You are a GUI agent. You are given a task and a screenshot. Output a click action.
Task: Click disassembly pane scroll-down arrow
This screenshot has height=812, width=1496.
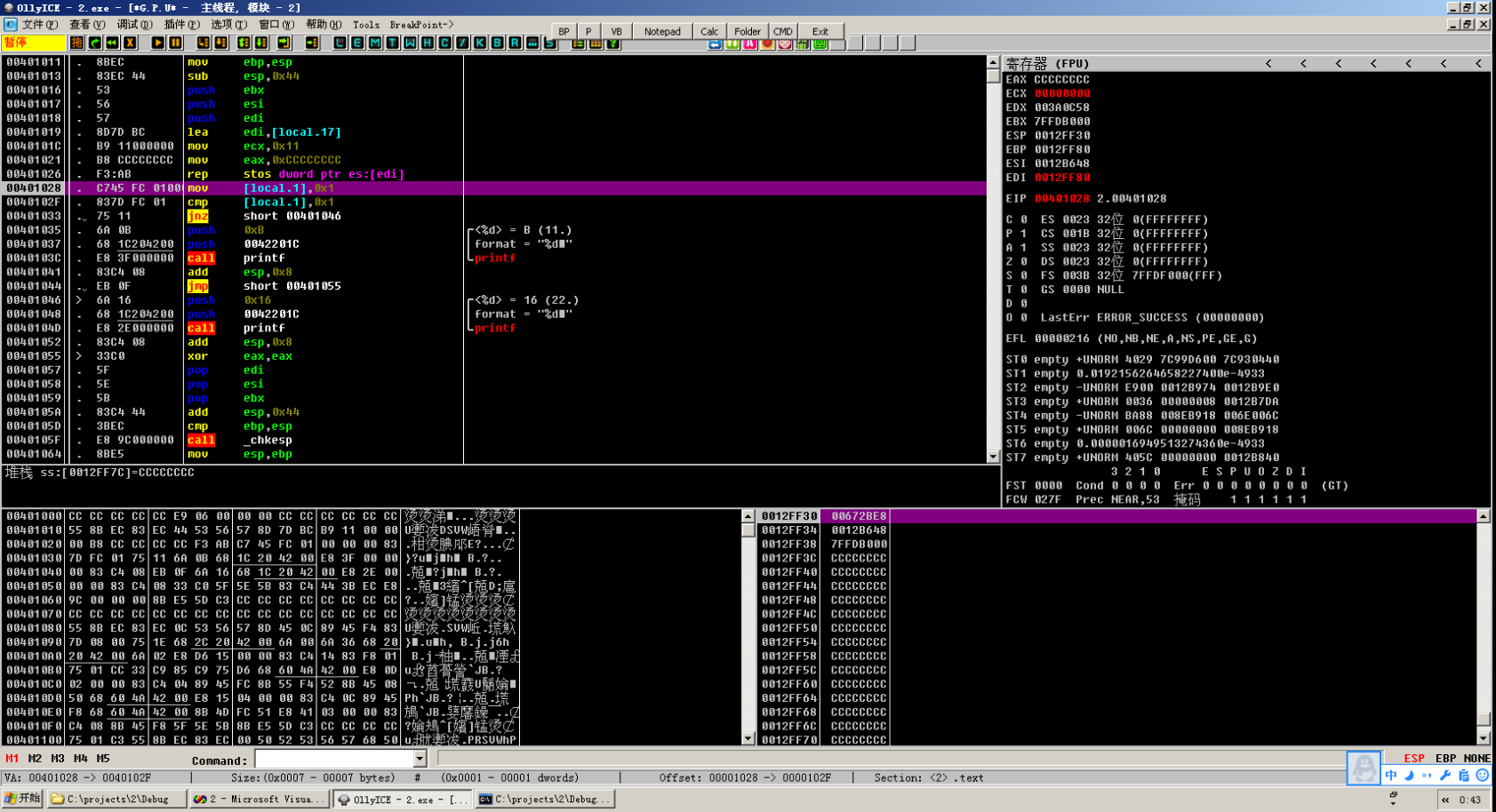click(993, 457)
